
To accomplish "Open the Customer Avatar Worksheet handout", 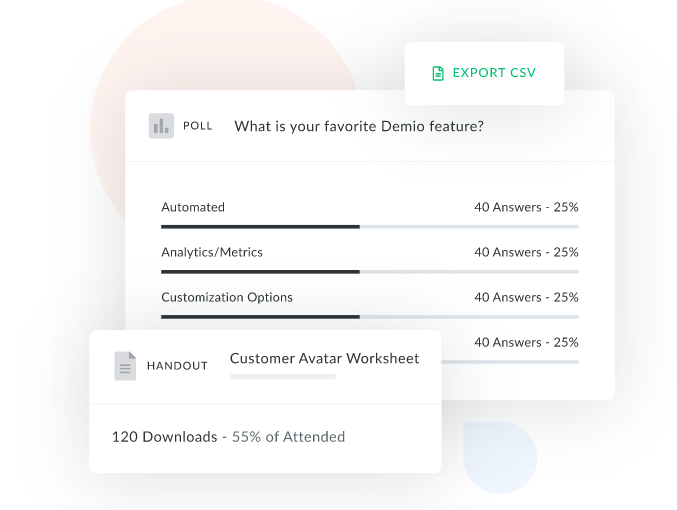I will coord(324,358).
